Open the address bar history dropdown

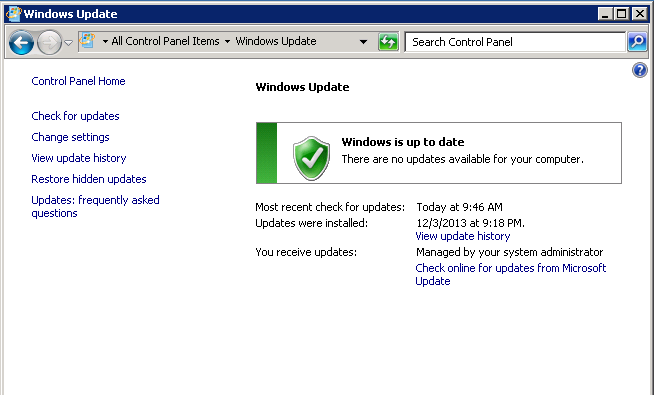(363, 42)
